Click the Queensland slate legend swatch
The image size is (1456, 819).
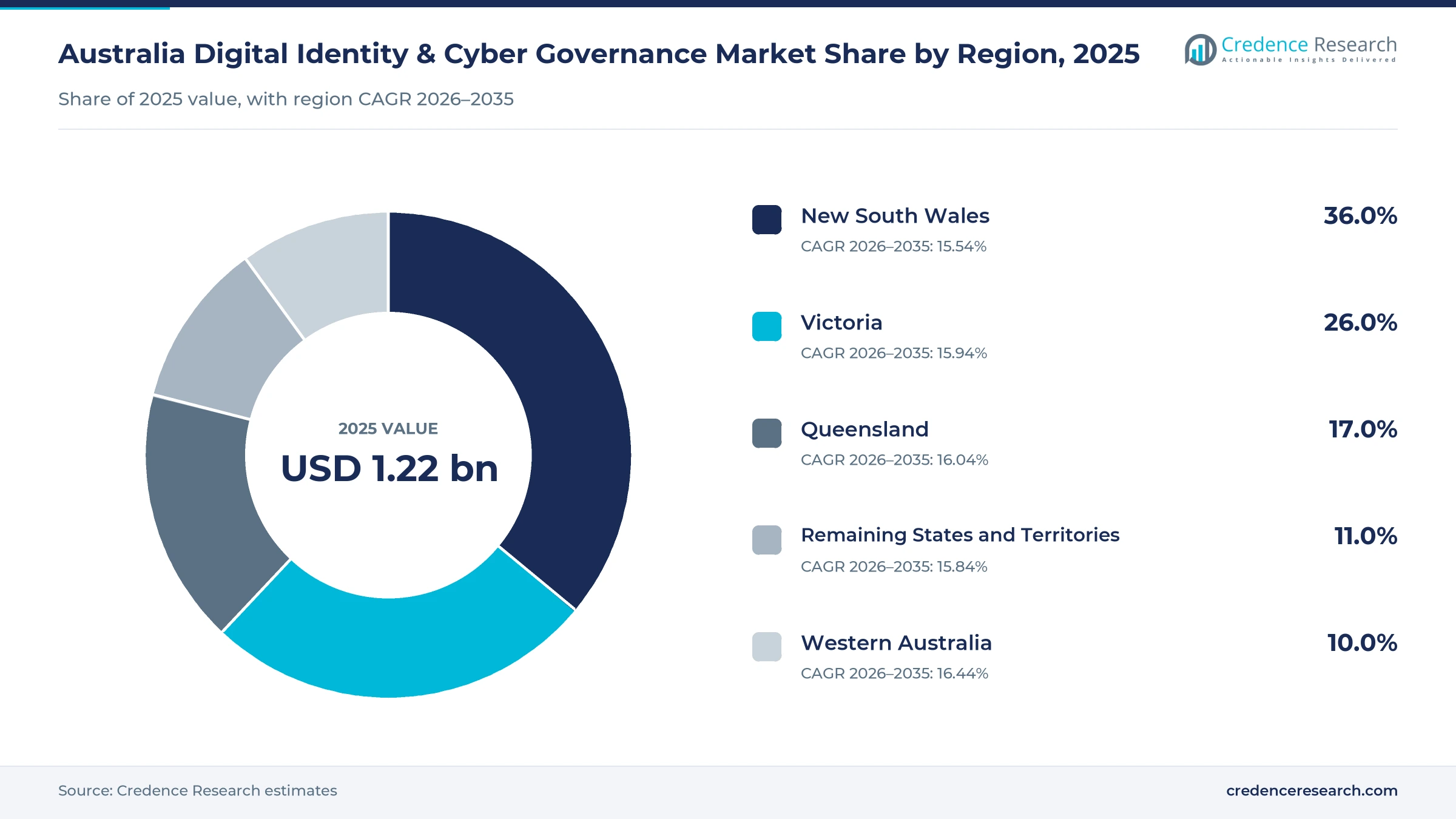click(x=767, y=433)
